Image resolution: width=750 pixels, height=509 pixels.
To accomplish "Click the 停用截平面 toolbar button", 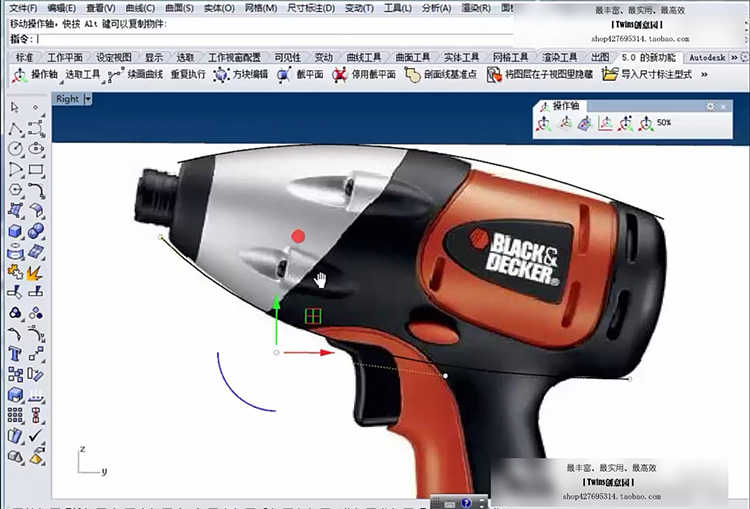I will pos(364,74).
